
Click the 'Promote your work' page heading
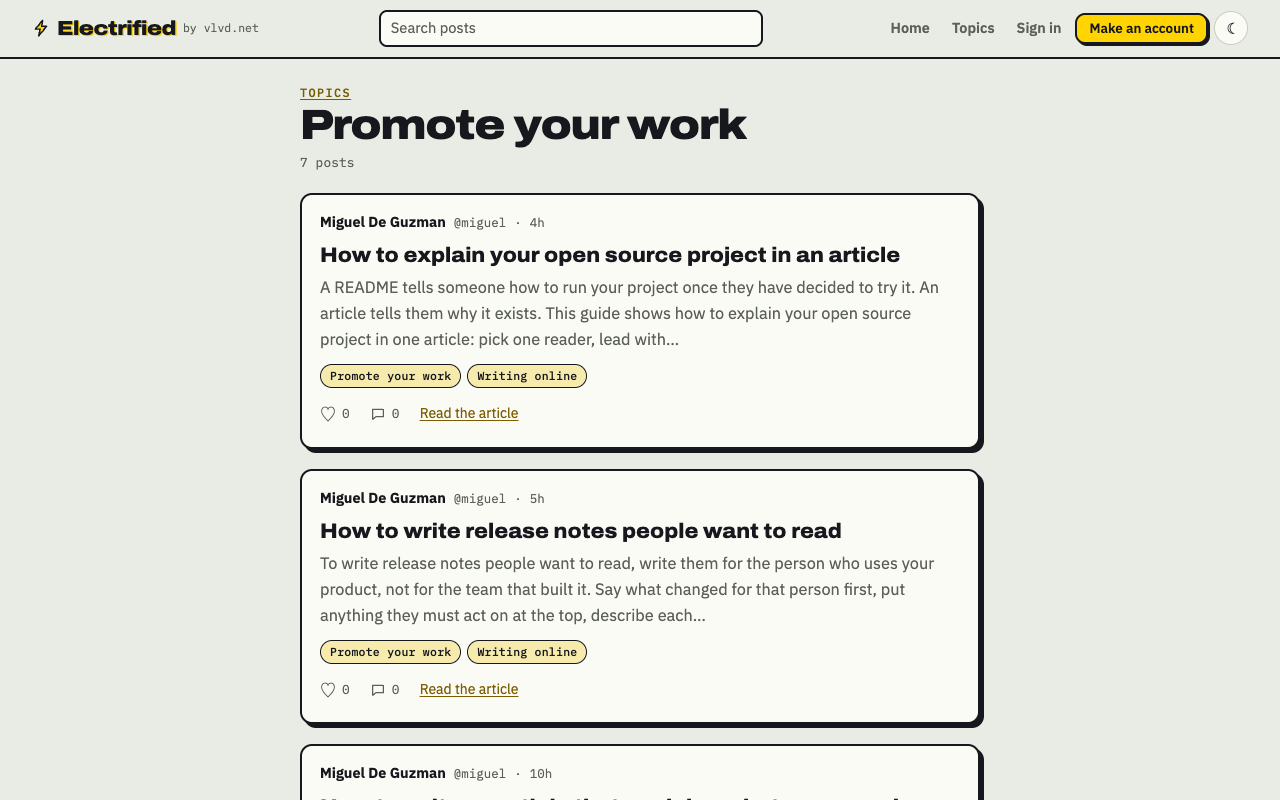(523, 125)
